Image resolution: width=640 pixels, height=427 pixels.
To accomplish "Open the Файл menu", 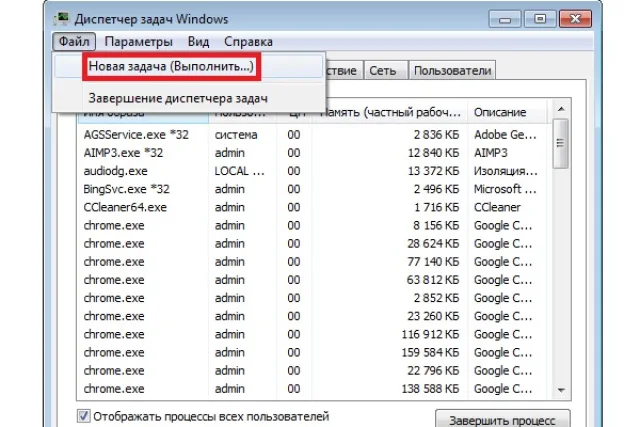I will 74,42.
